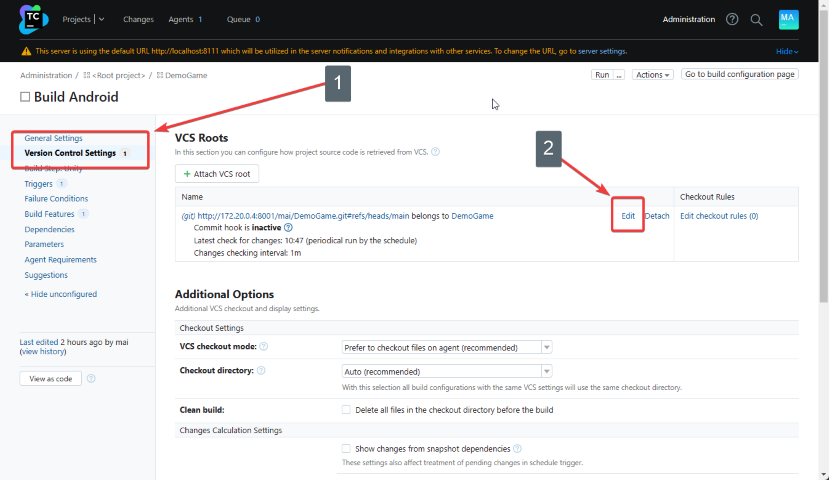Click help icon beside VCS Roots description

point(435,152)
